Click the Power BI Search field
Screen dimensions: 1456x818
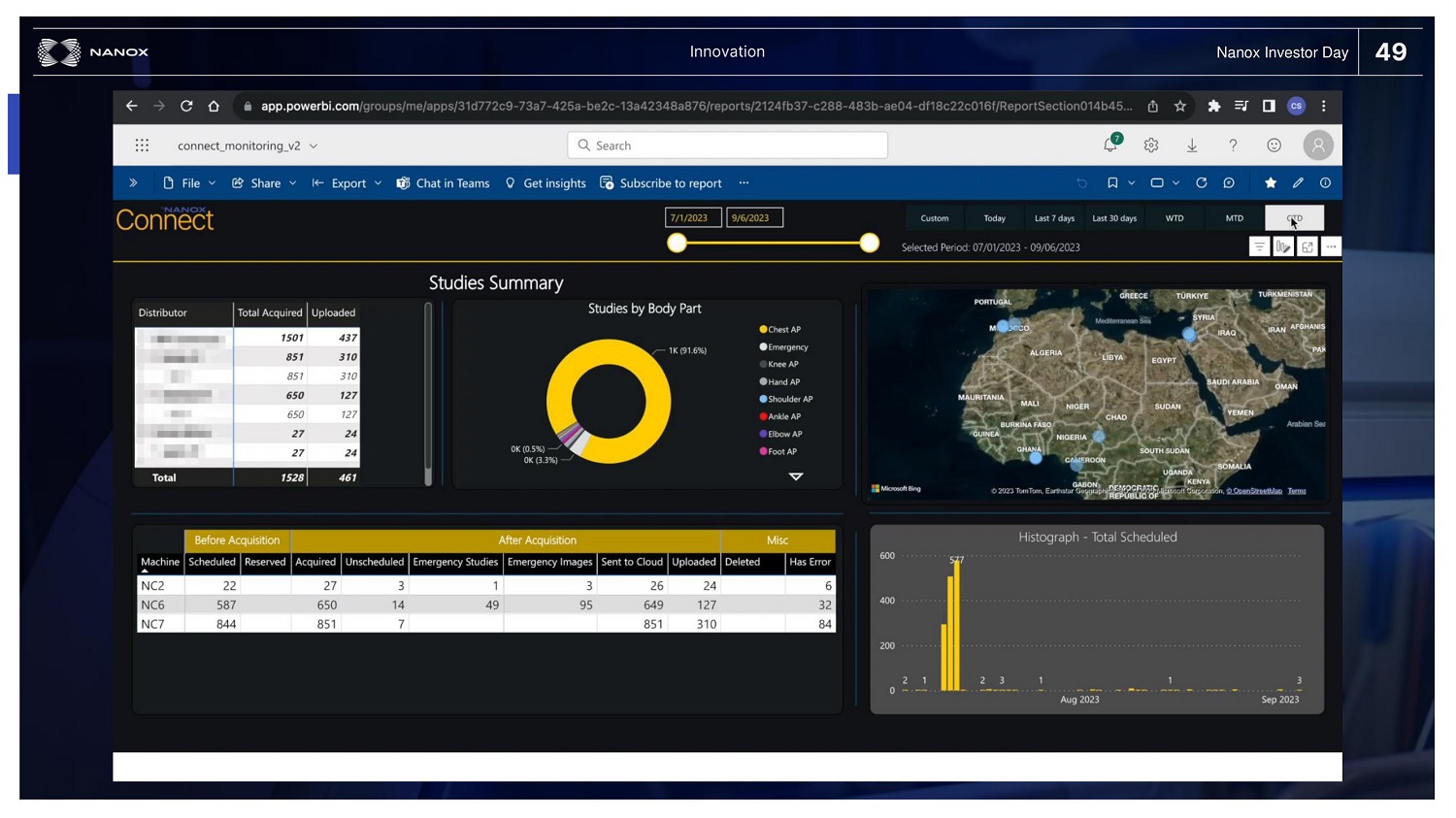[727, 146]
